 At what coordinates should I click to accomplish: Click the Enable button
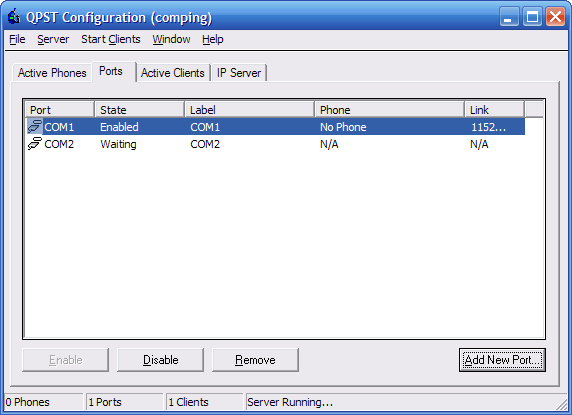66,360
